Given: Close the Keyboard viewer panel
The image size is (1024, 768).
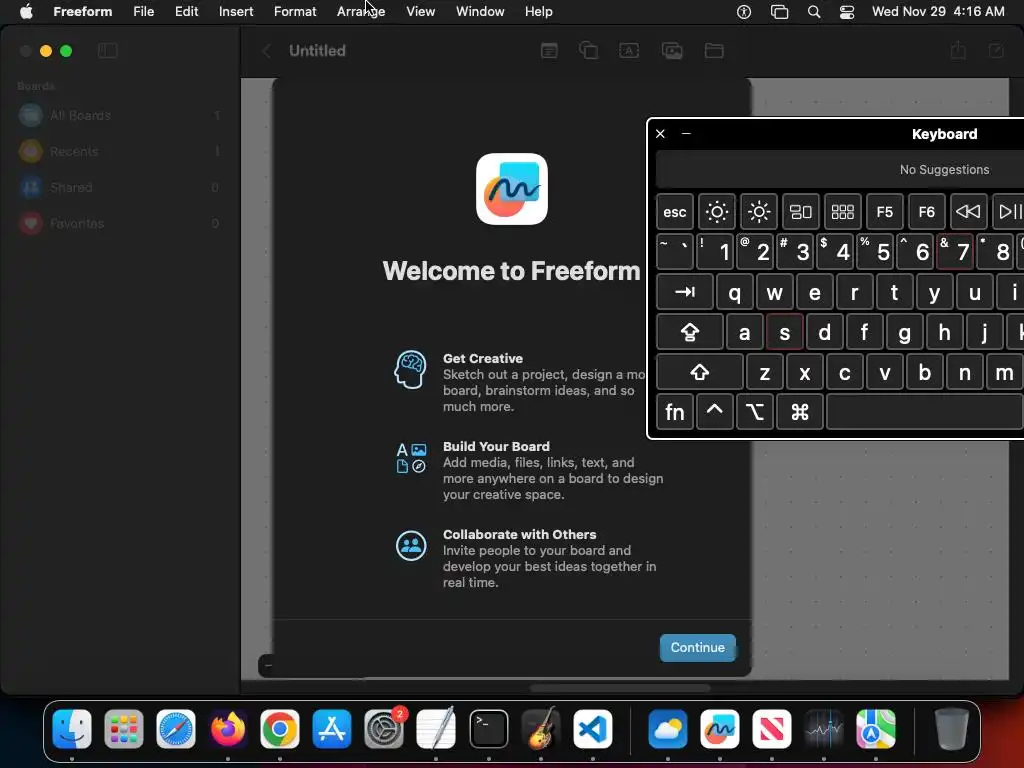Looking at the screenshot, I should click(x=660, y=133).
